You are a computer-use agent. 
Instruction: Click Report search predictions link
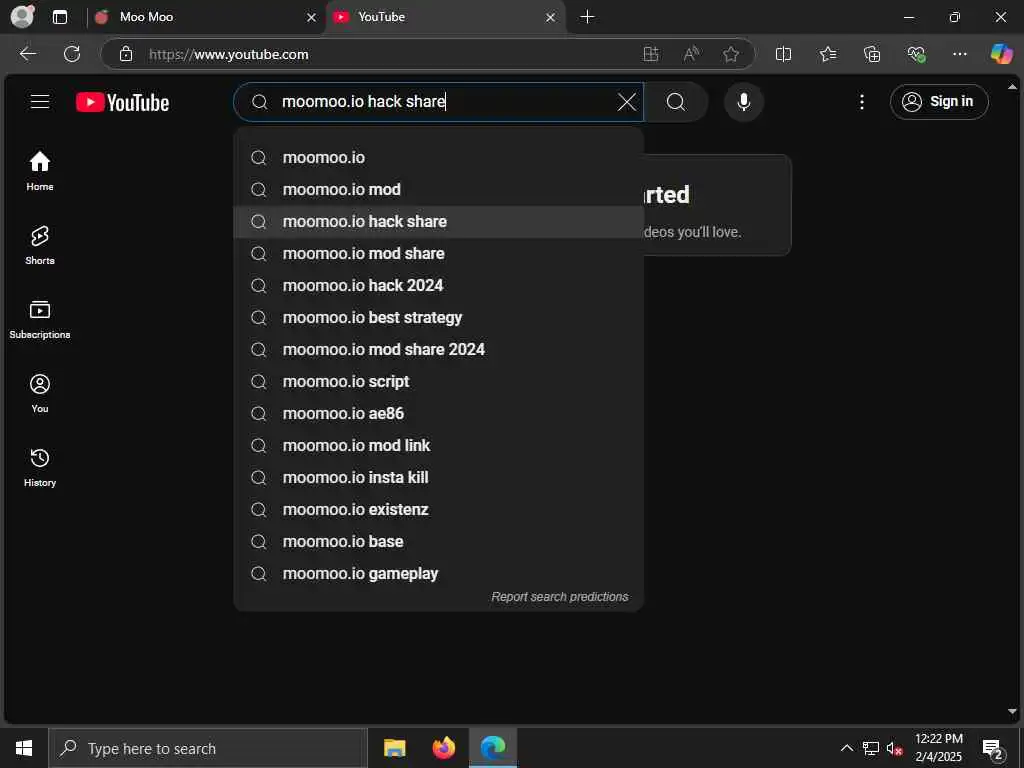pos(560,597)
